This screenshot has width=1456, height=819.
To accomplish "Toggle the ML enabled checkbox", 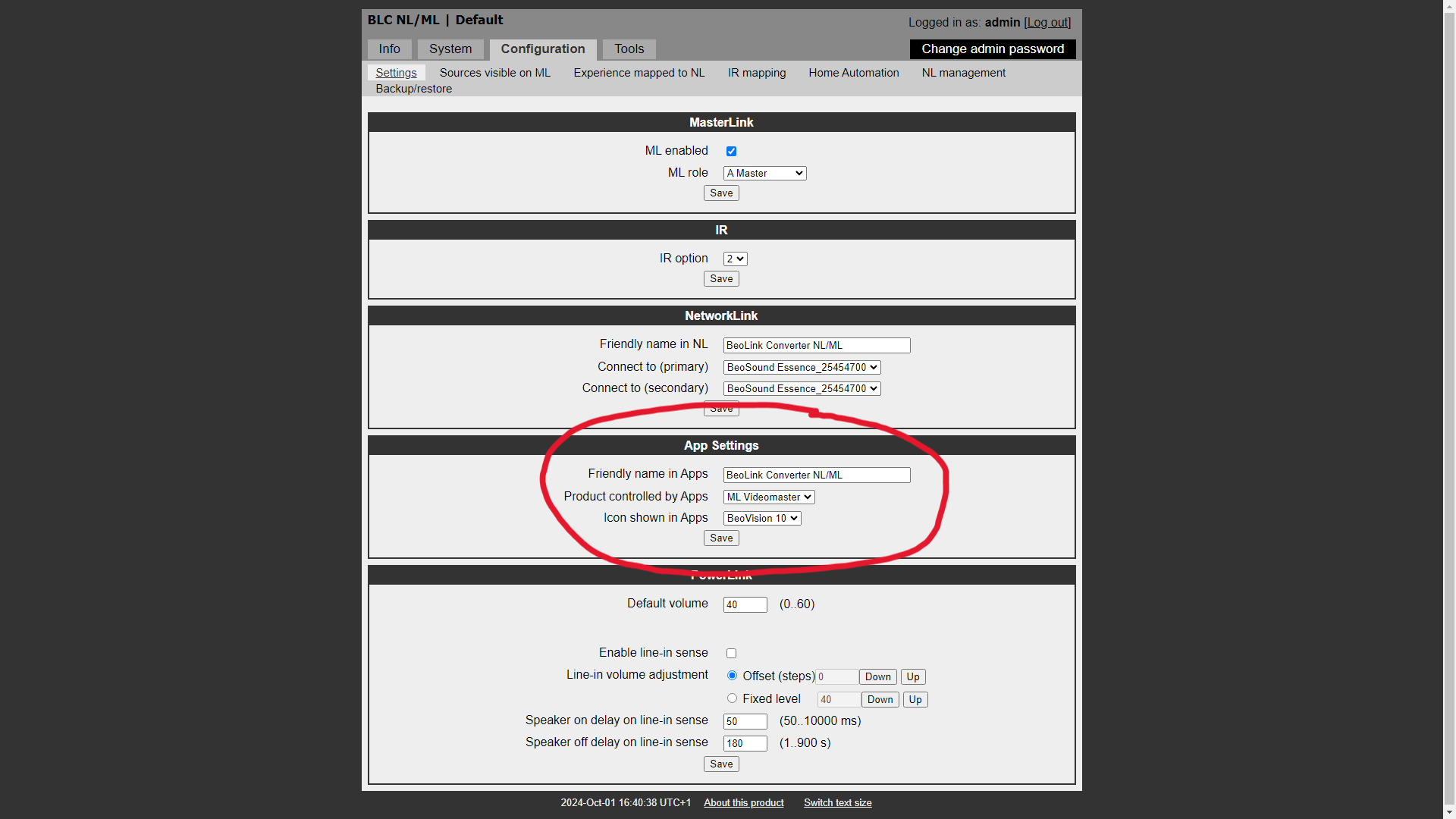I will pos(731,151).
